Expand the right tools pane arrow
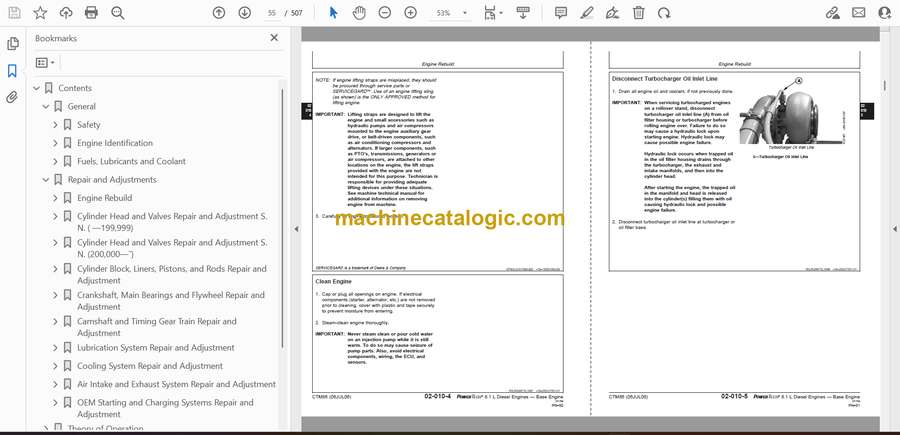Screen dimensions: 900x435 [894, 229]
